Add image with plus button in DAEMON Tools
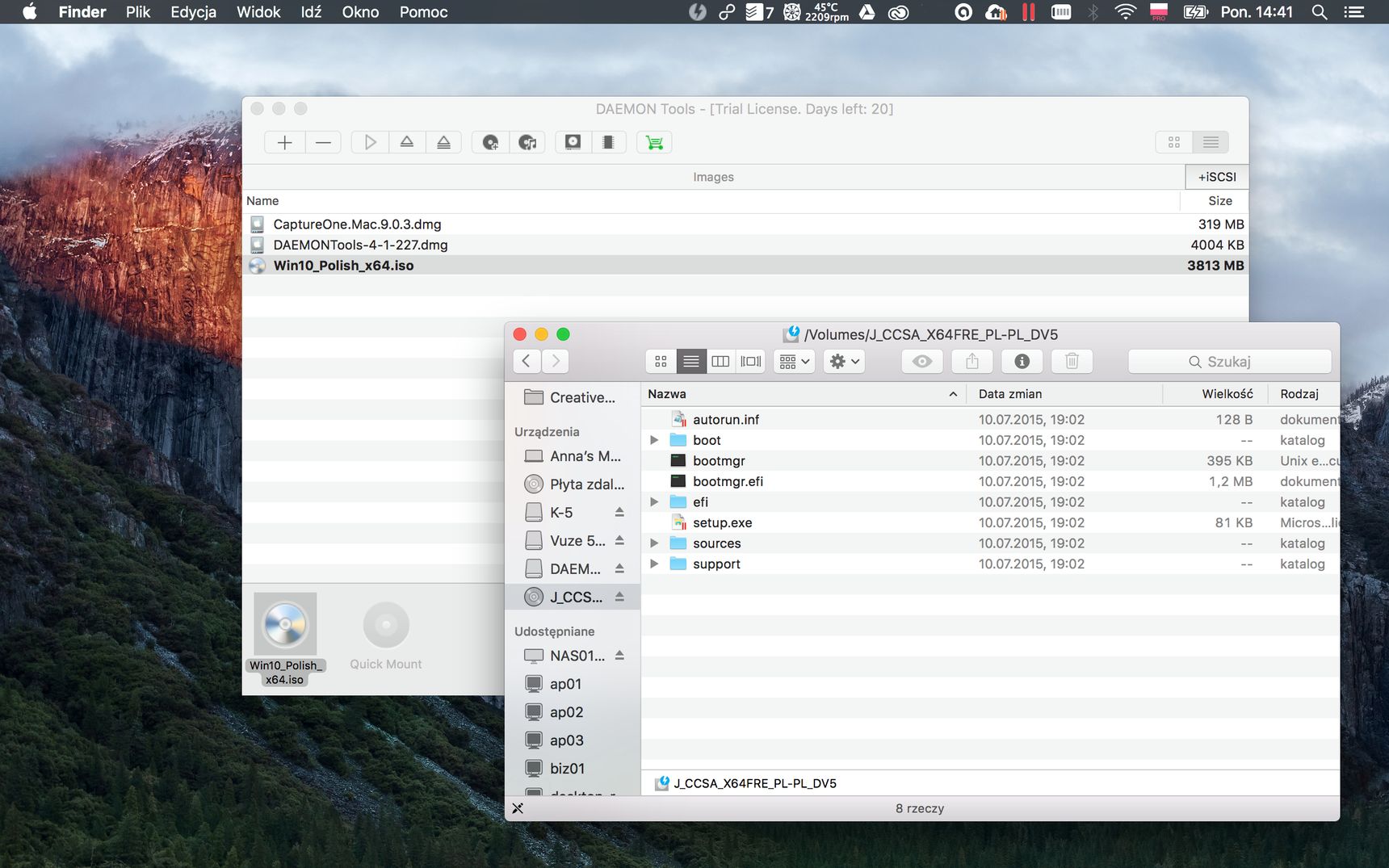1389x868 pixels. click(284, 142)
